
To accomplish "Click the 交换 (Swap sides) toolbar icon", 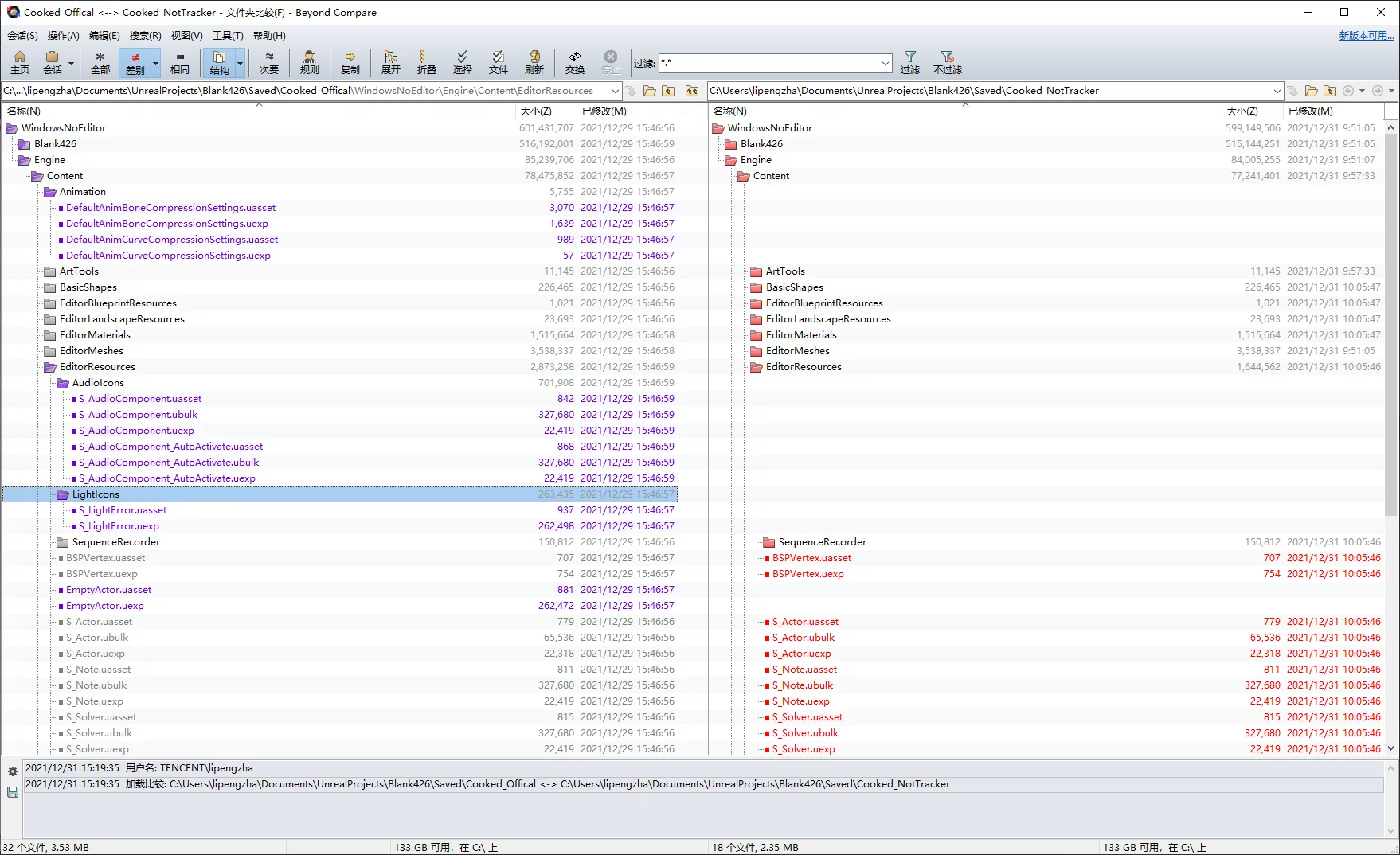I will [x=574, y=62].
